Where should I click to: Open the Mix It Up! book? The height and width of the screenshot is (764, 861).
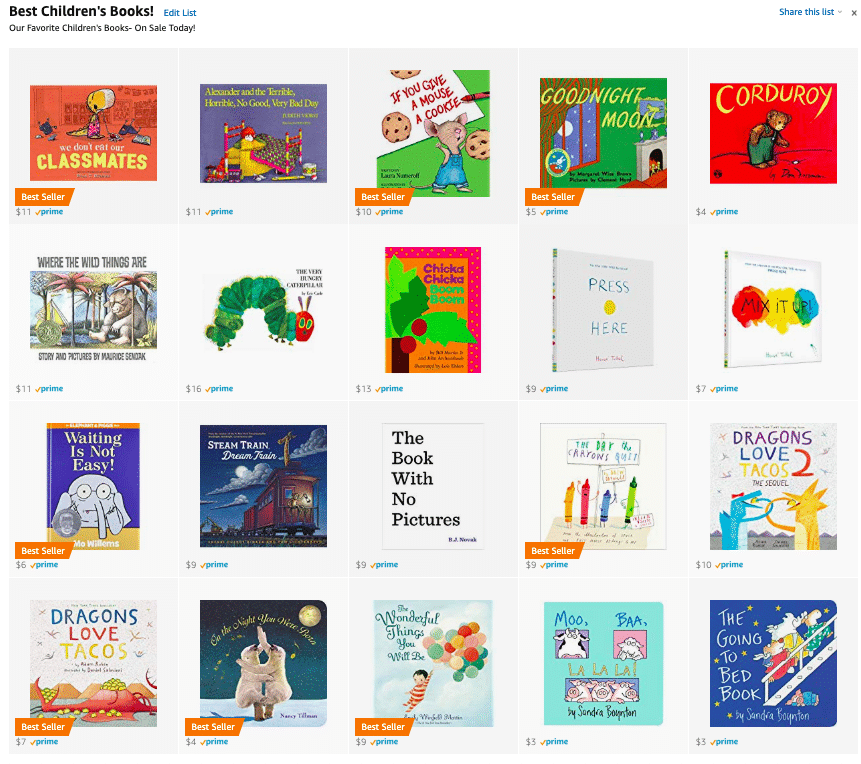click(773, 309)
